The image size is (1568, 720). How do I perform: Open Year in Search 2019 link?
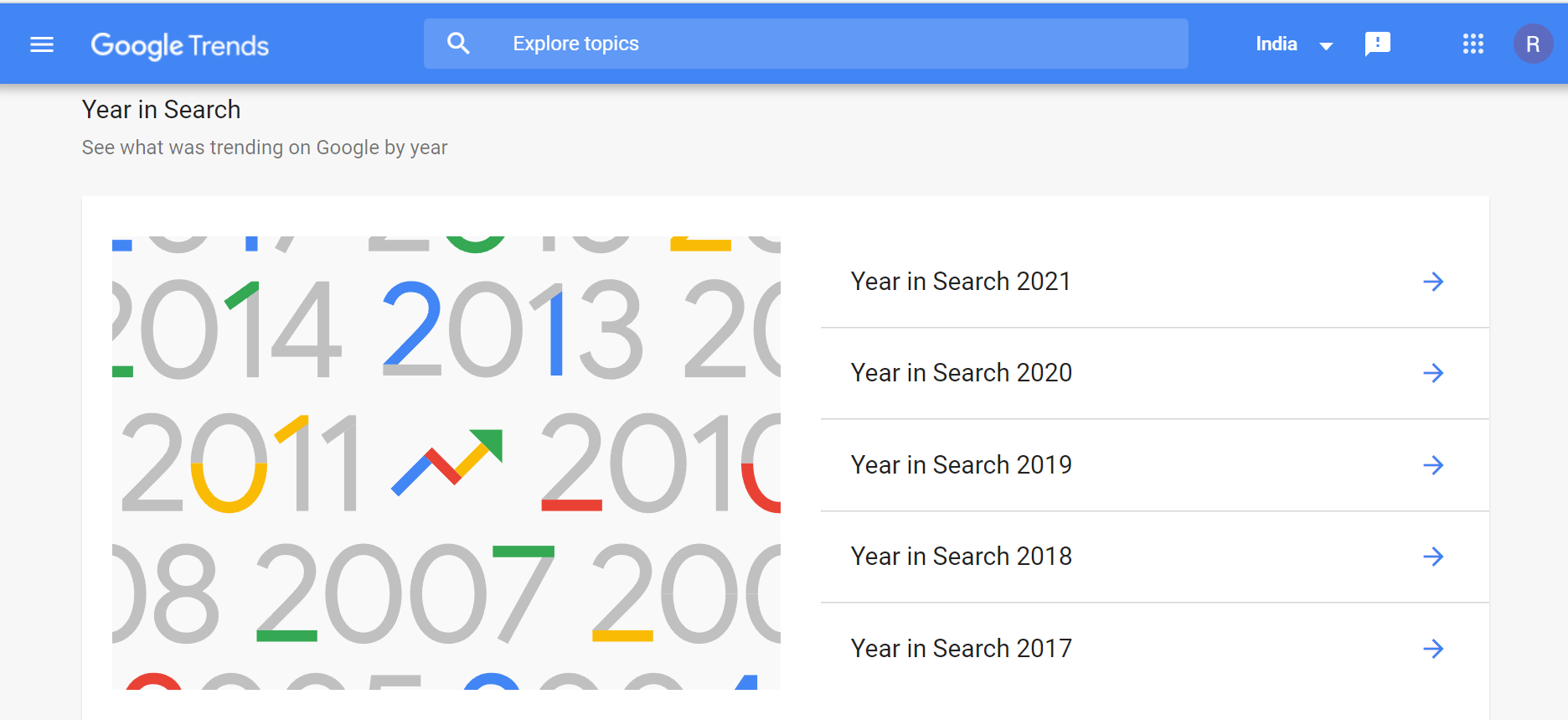(x=1155, y=465)
